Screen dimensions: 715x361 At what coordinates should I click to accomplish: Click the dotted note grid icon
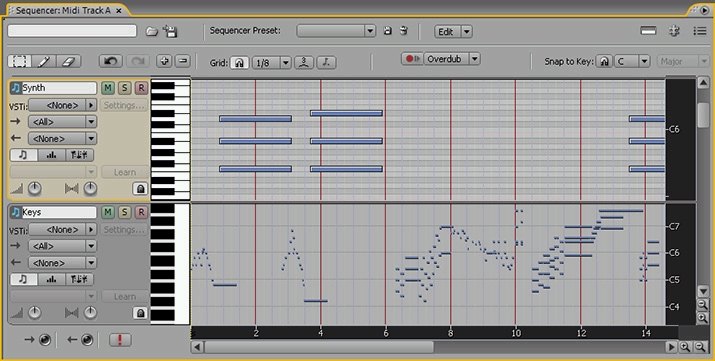(326, 62)
